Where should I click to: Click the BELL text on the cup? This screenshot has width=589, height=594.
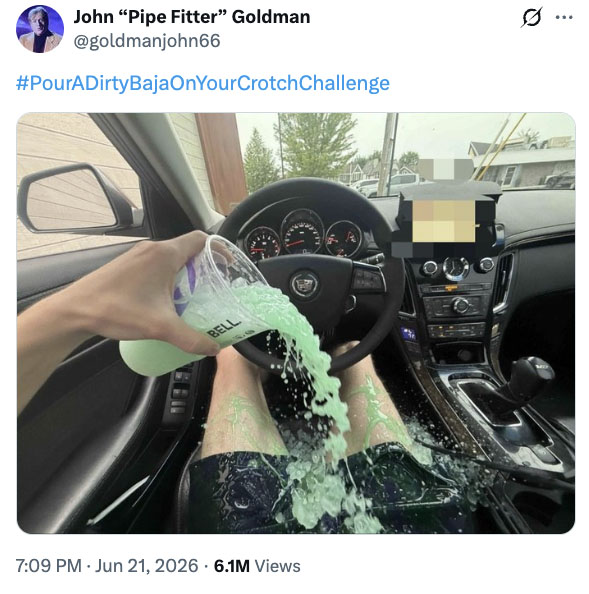tap(224, 328)
